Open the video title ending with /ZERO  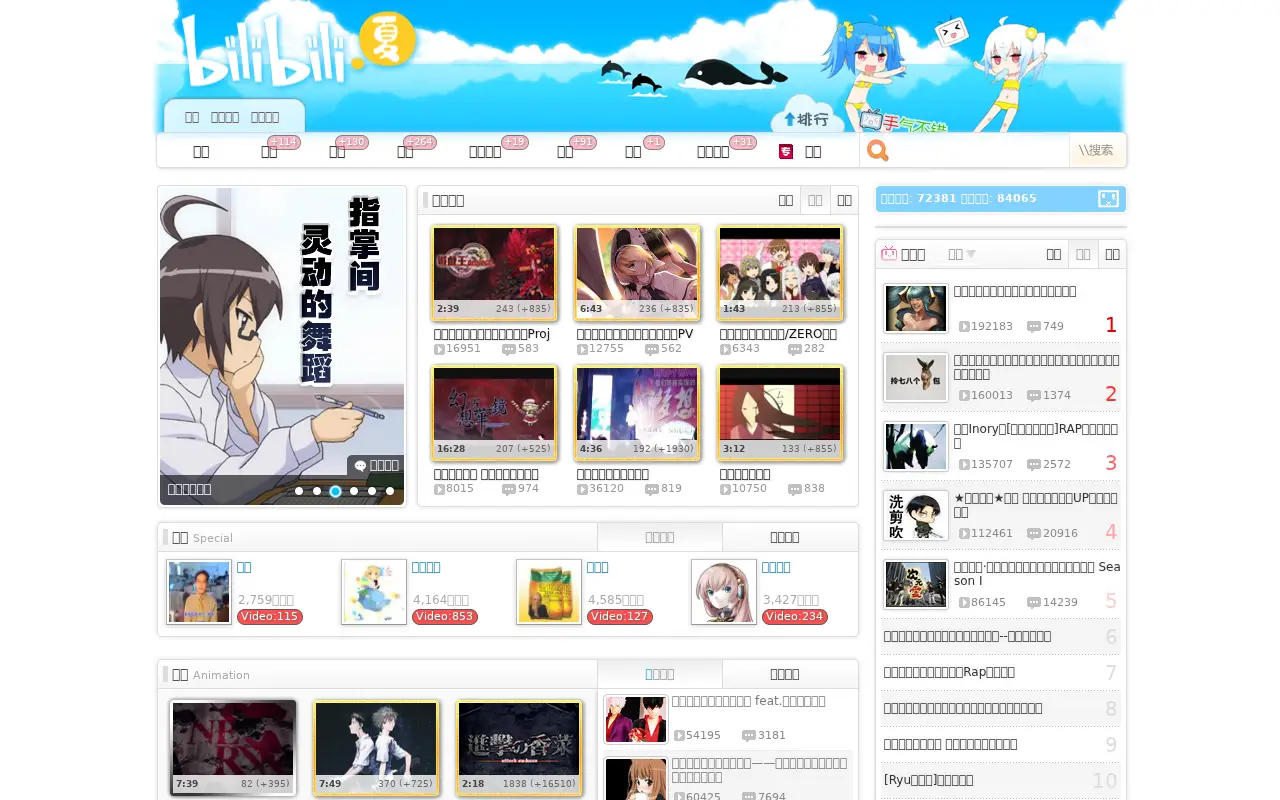tap(778, 334)
